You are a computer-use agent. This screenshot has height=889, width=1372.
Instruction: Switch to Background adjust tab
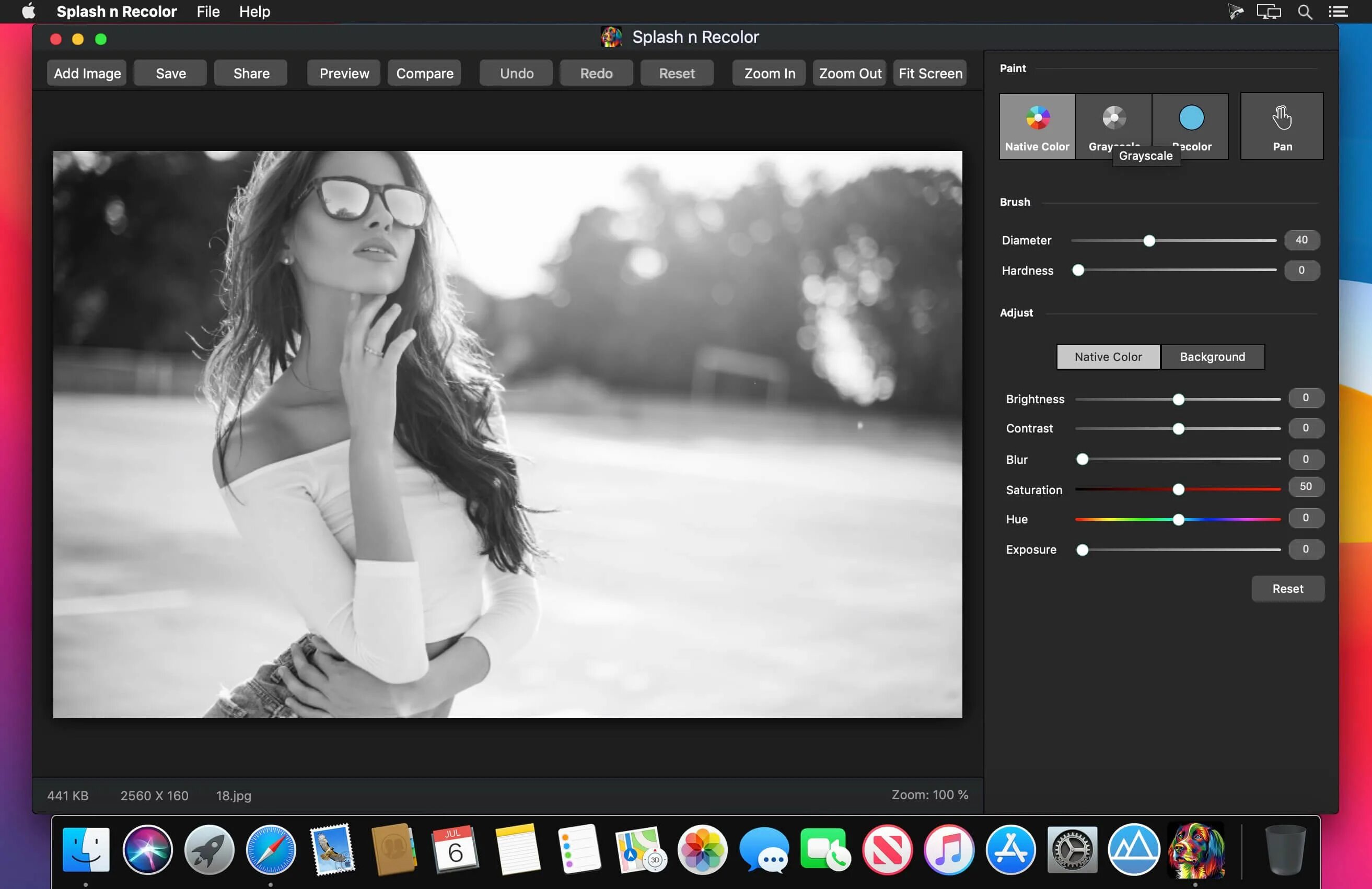tap(1212, 356)
